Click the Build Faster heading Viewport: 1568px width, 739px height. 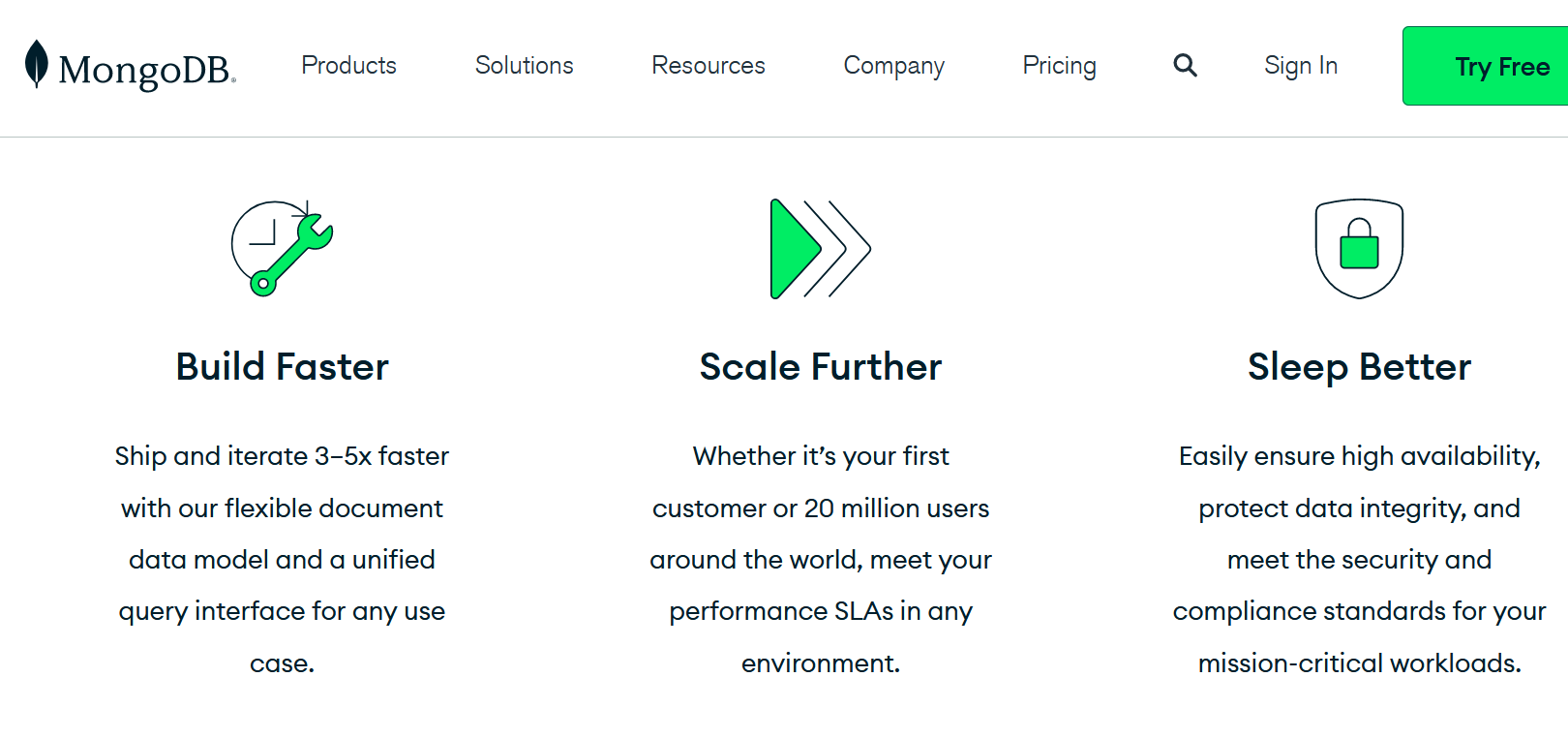(282, 367)
